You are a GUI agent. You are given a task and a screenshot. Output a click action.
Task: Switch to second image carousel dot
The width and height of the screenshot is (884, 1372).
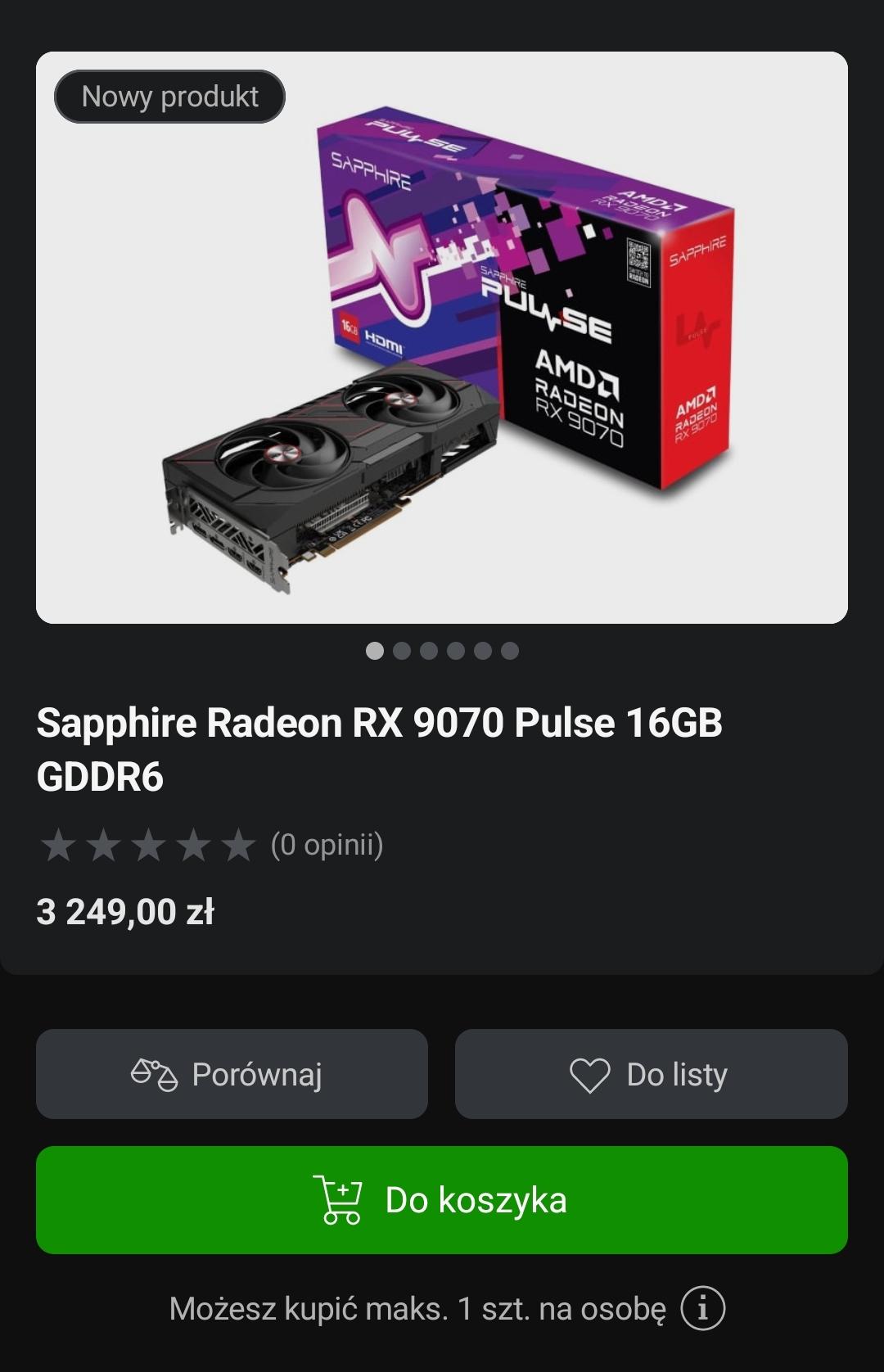click(402, 651)
